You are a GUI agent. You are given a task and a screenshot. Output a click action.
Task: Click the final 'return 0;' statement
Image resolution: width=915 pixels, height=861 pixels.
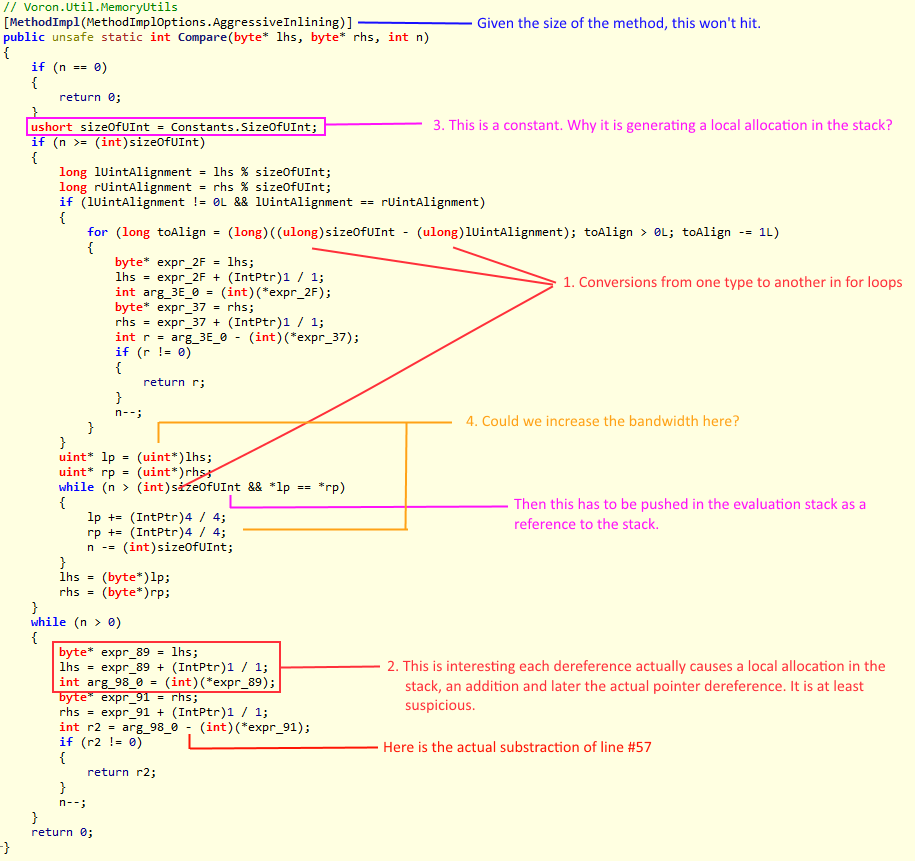[62, 833]
